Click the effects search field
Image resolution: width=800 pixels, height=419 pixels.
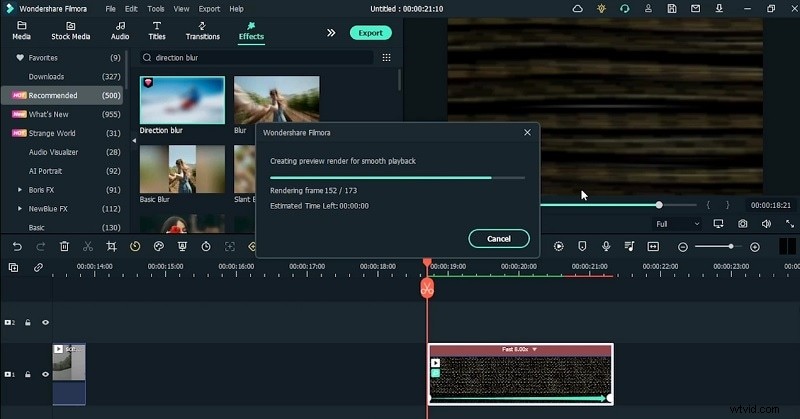257,58
